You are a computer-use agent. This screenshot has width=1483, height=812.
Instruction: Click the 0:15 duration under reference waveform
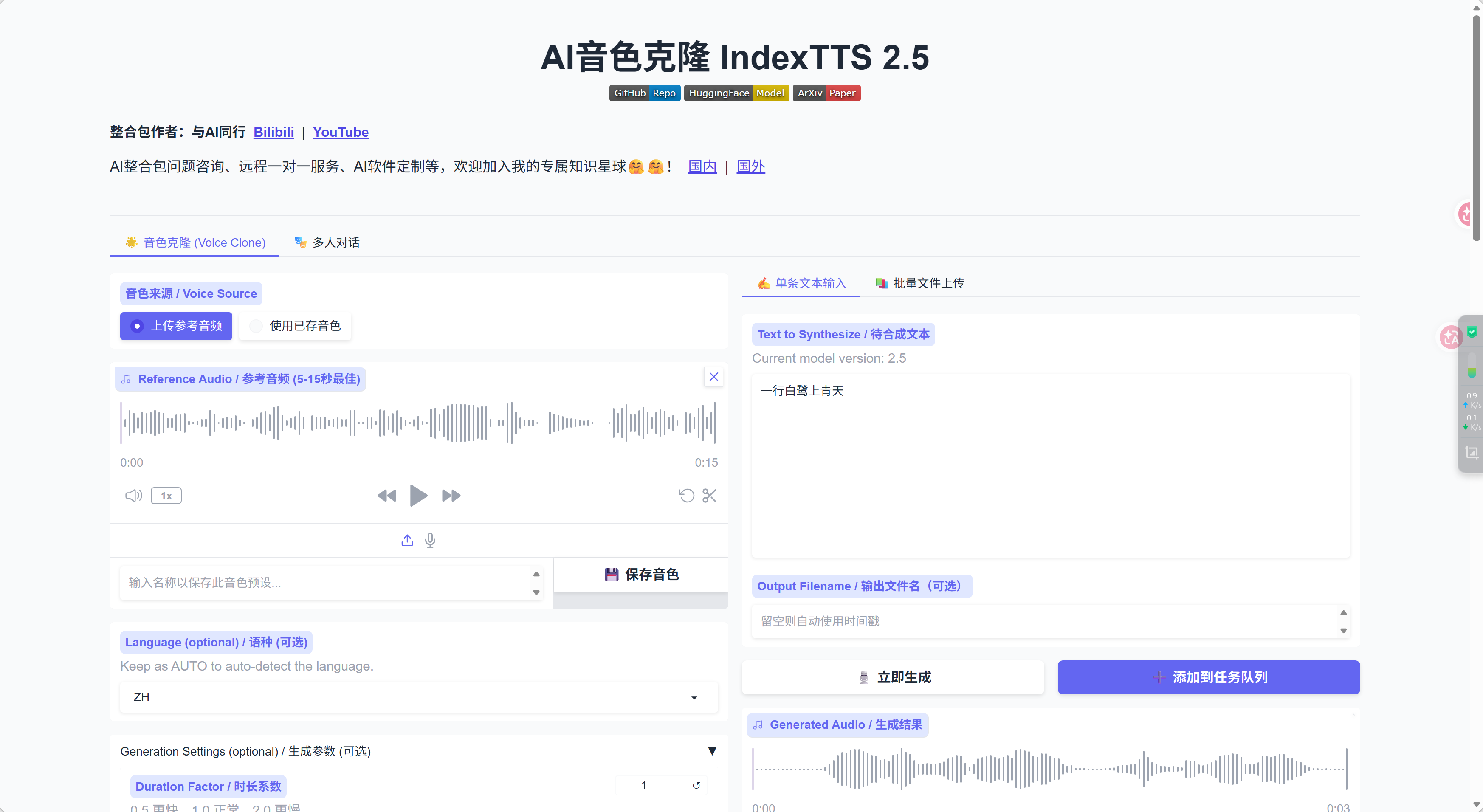point(706,462)
